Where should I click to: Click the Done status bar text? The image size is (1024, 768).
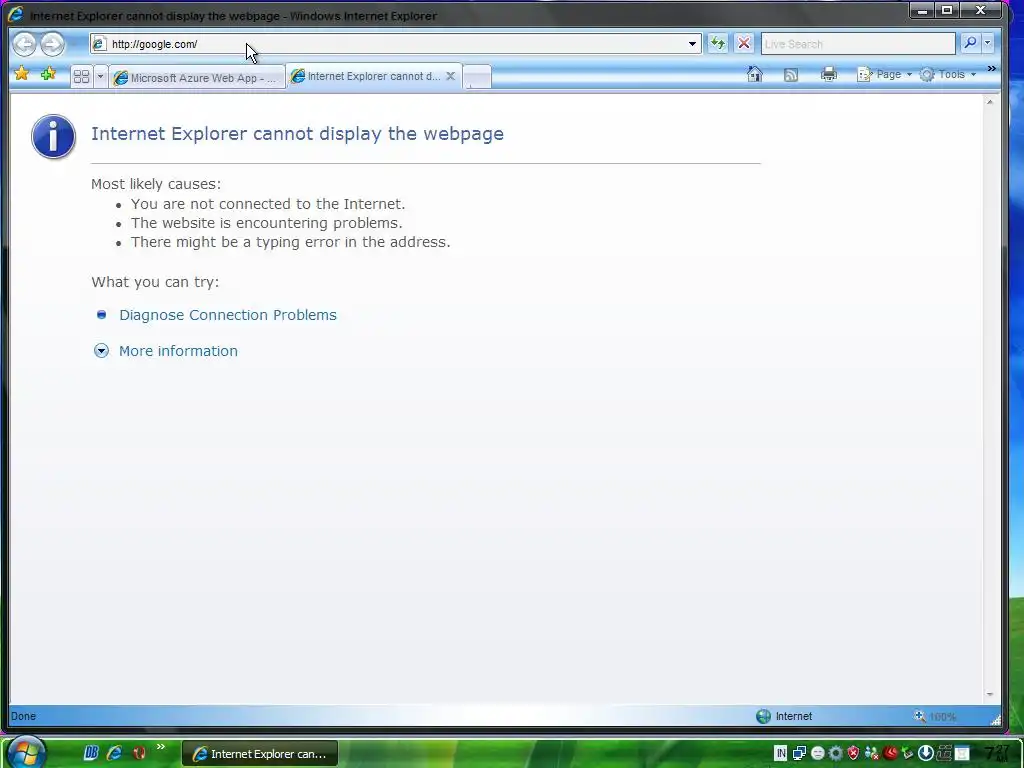tap(24, 716)
